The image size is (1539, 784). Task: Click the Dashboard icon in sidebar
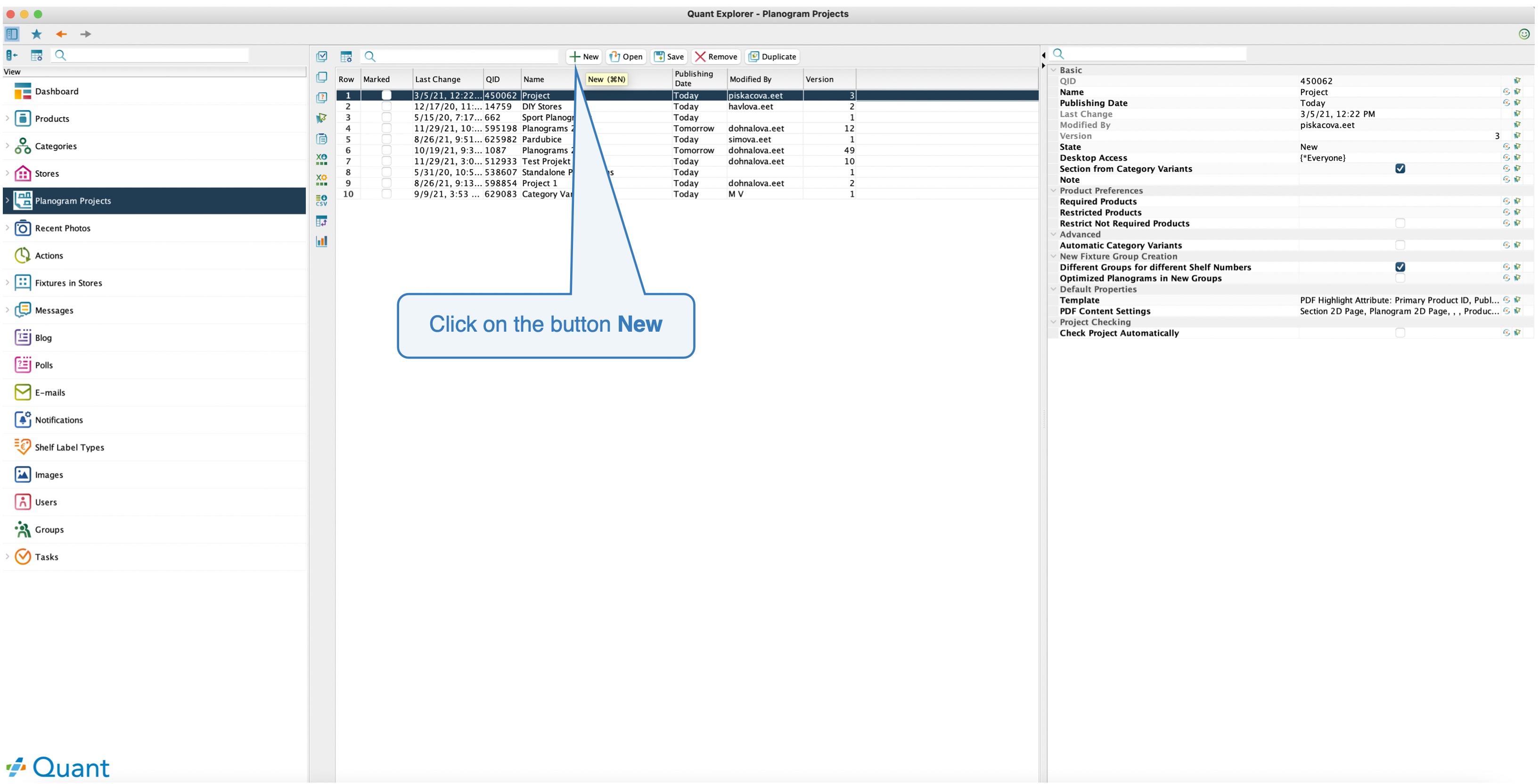coord(23,91)
